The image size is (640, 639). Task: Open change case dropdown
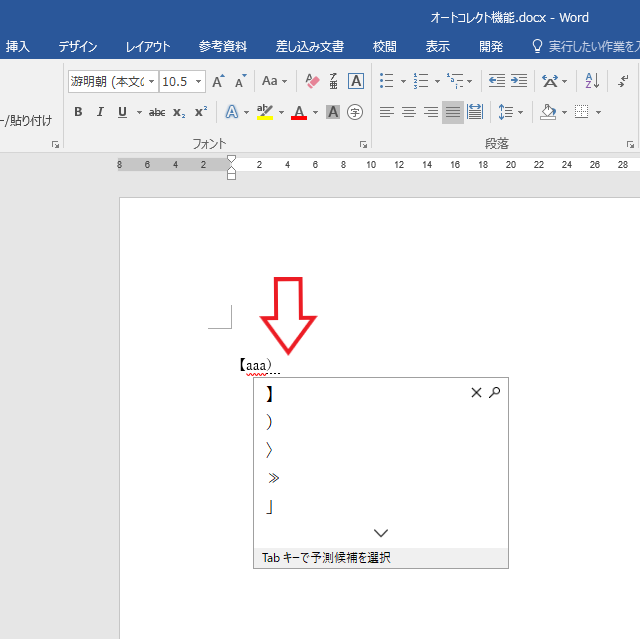274,81
